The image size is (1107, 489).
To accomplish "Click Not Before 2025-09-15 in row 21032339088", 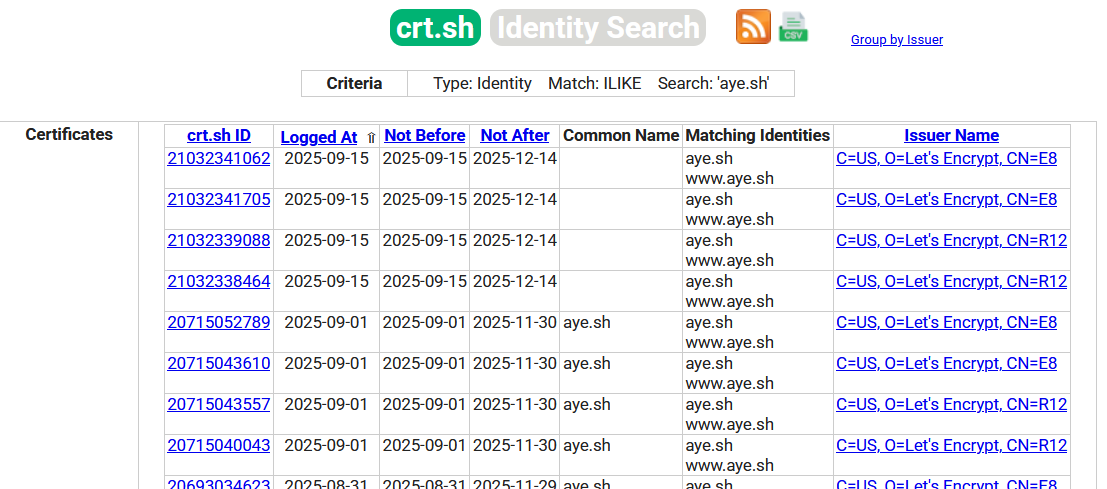I will coord(425,241).
